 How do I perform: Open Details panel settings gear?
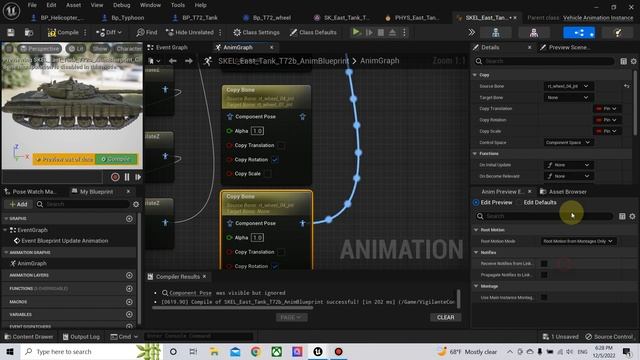point(633,61)
